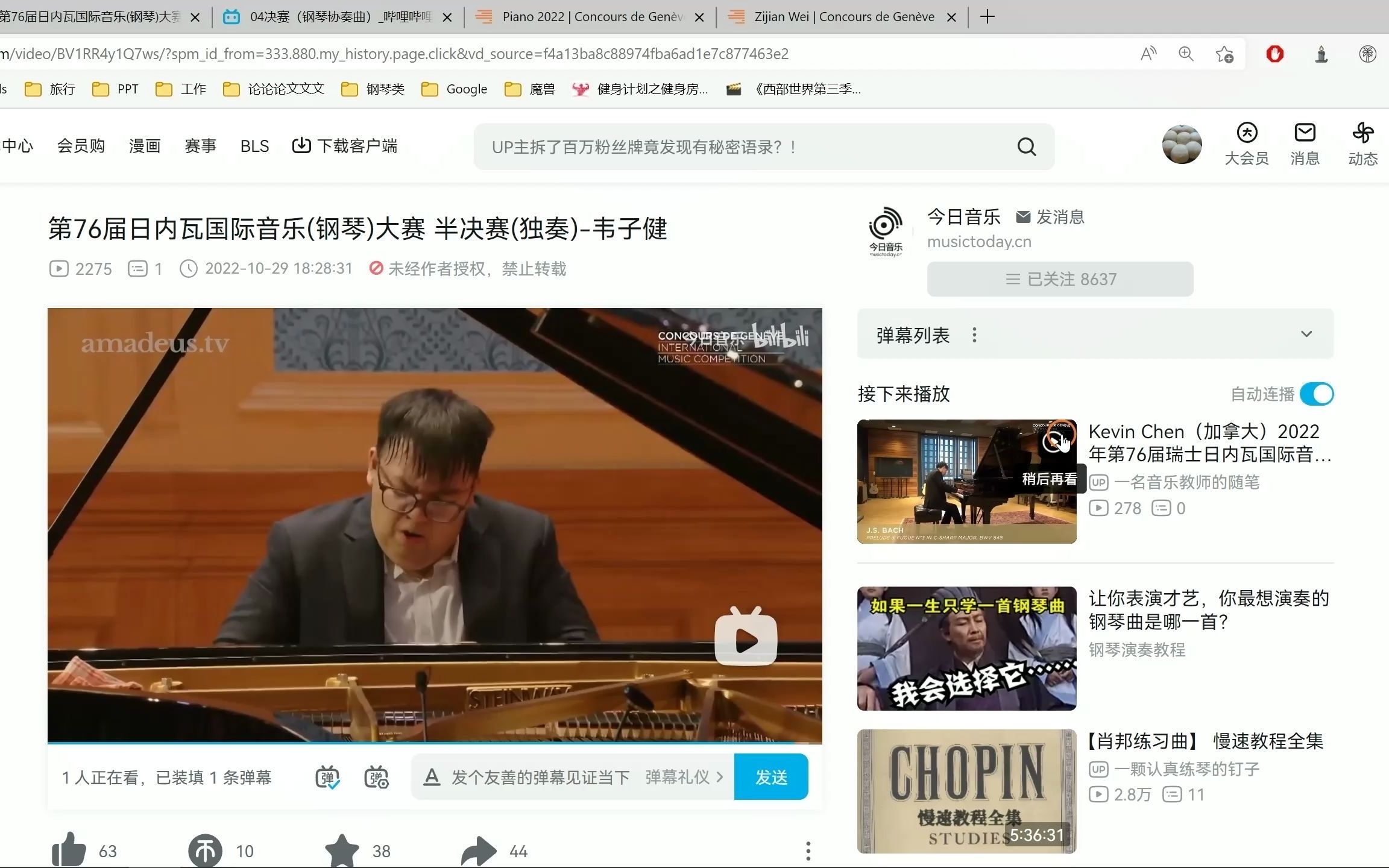Click 今日音乐 uploader name

[963, 216]
